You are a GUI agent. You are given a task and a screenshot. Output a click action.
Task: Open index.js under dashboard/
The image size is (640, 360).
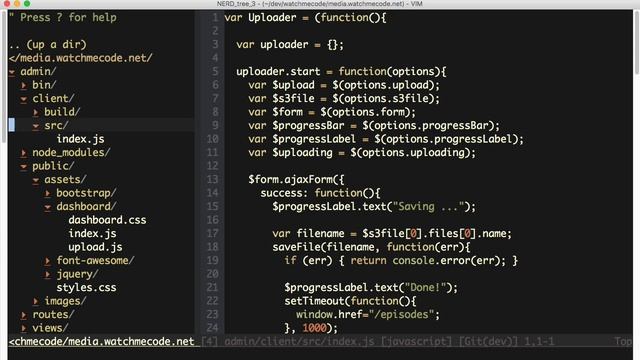(x=92, y=233)
